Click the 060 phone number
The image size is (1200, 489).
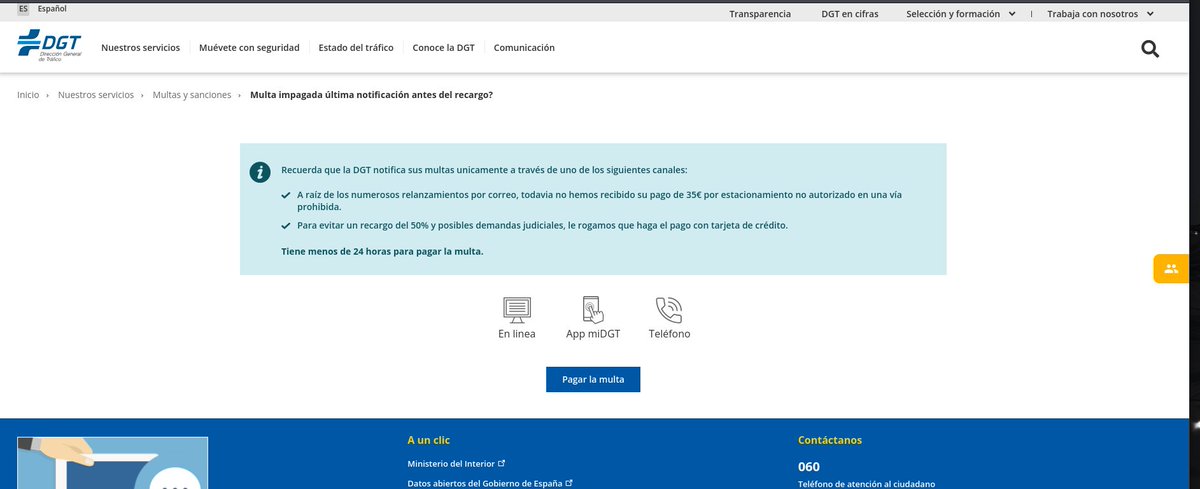809,467
